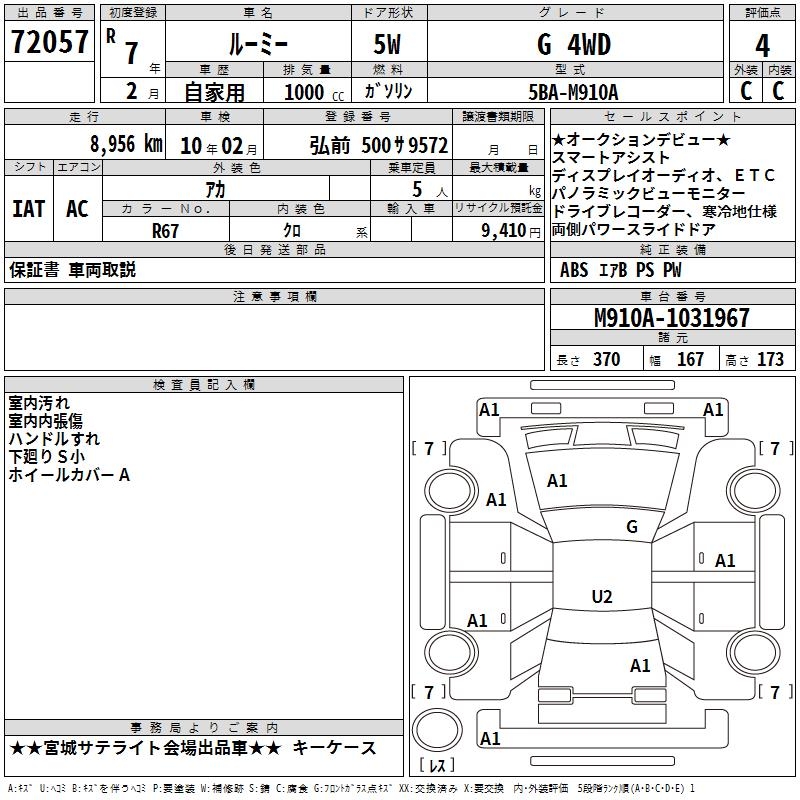Click the door type 5W
The image size is (800, 800).
(387, 44)
